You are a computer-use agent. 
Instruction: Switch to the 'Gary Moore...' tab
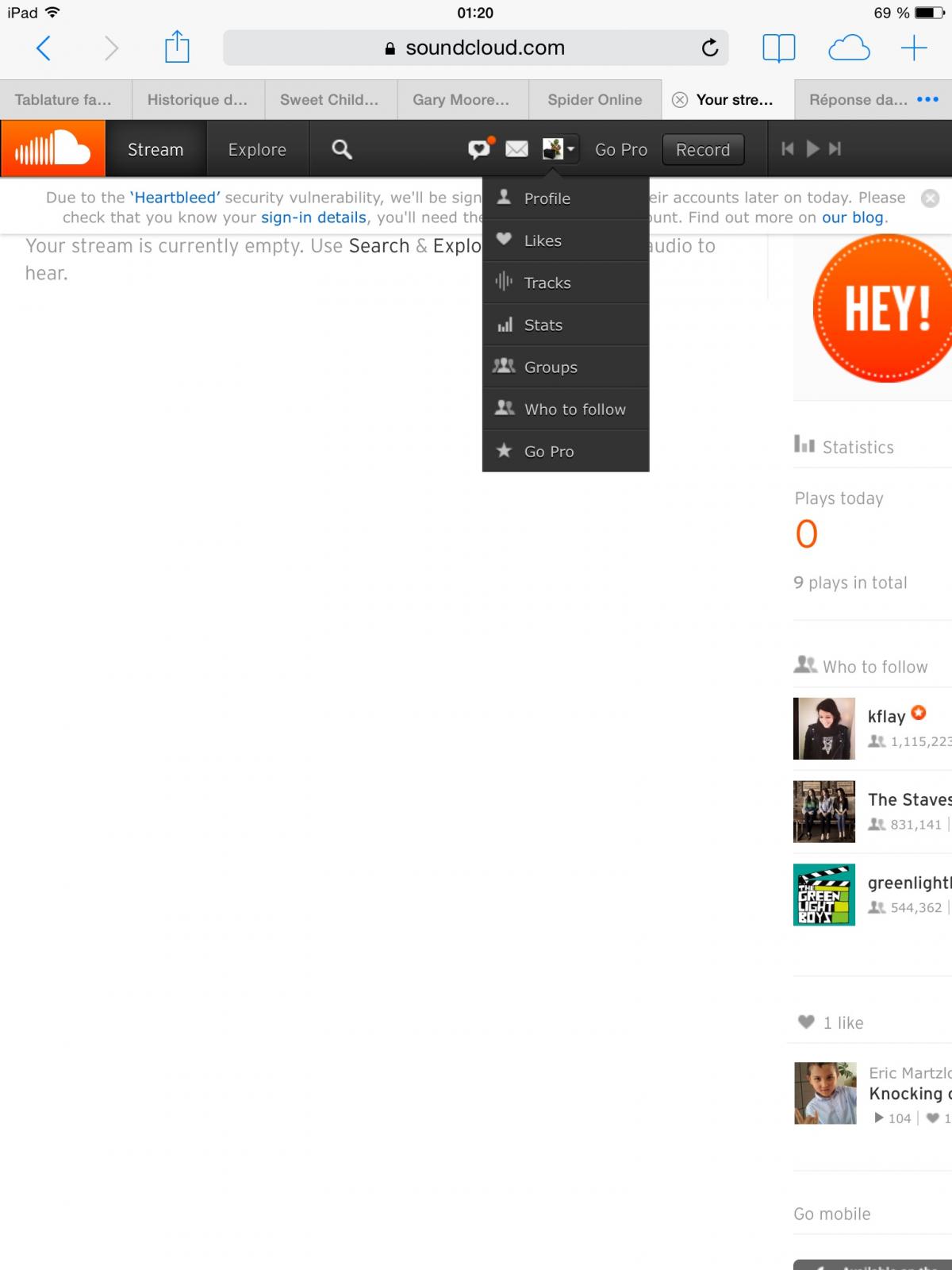pos(463,100)
